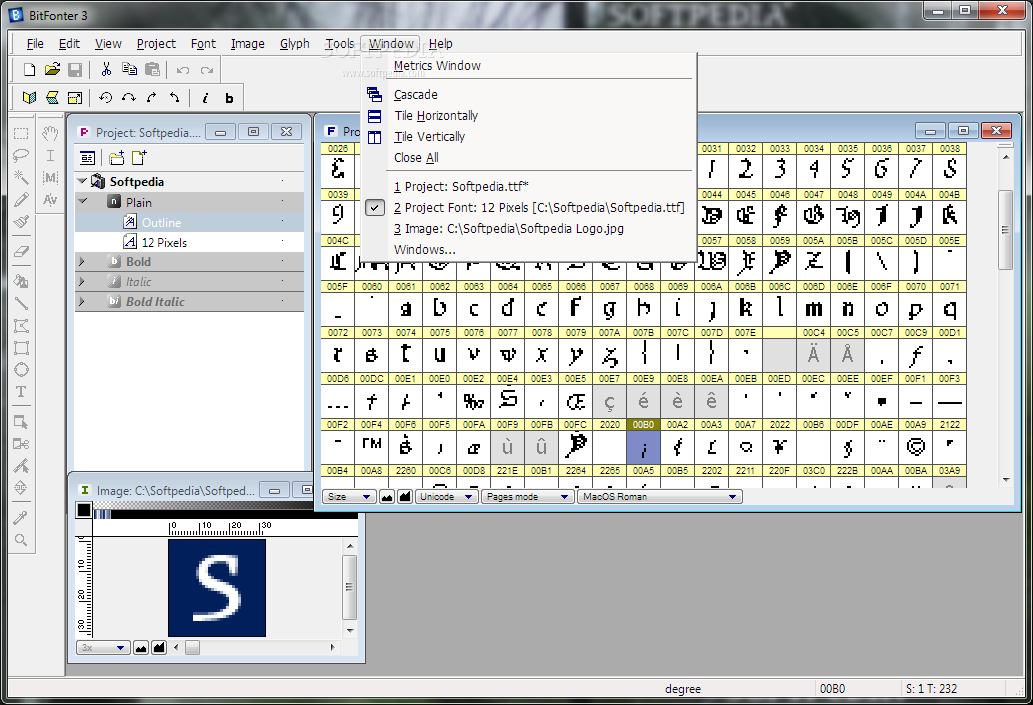1033x705 pixels.
Task: Click the Image window vertical scrollbar thumb
Action: click(x=350, y=586)
